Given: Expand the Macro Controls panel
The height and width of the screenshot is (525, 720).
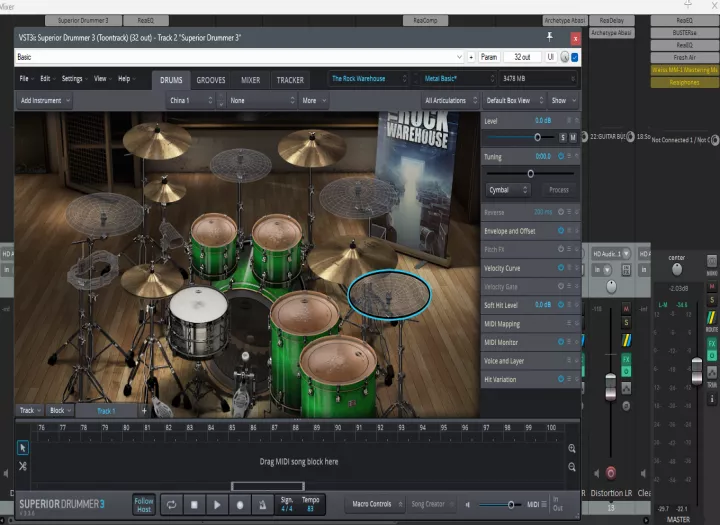Looking at the screenshot, I should pyautogui.click(x=377, y=504).
